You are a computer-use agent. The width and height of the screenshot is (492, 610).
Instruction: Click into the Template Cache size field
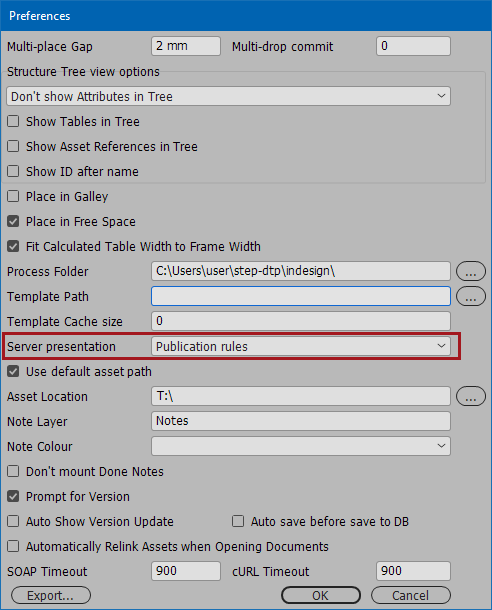[x=301, y=321]
